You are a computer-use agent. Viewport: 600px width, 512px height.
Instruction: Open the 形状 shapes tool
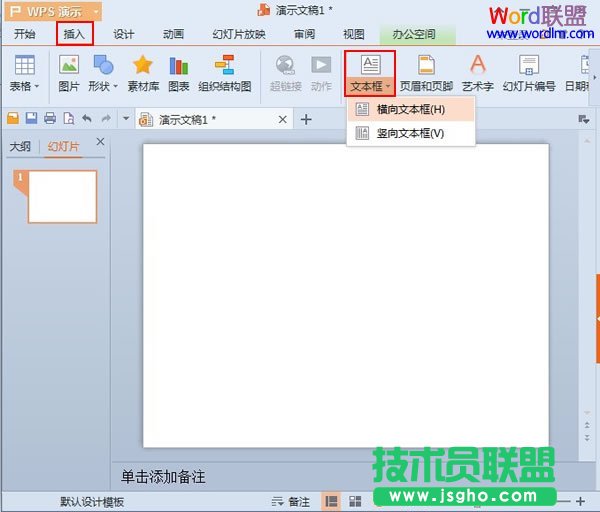(x=103, y=65)
